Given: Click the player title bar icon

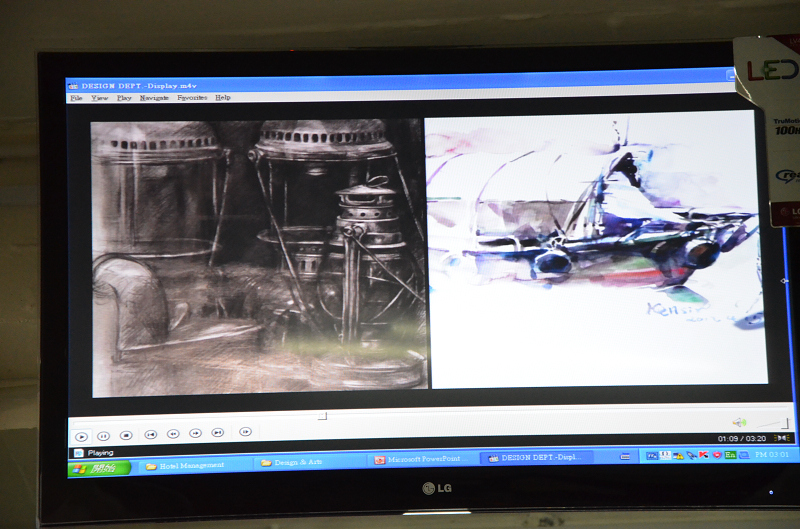Looking at the screenshot, I should (x=73, y=86).
